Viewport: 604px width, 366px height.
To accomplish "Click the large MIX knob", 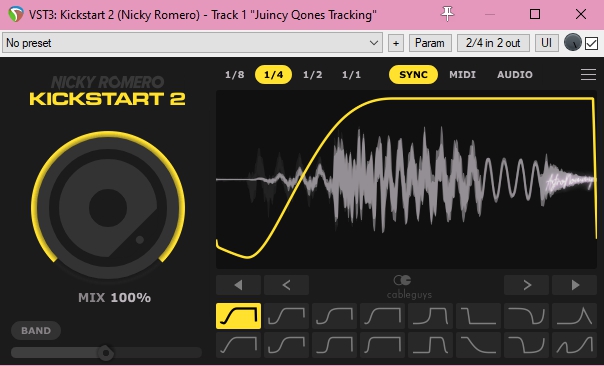I will (x=108, y=207).
